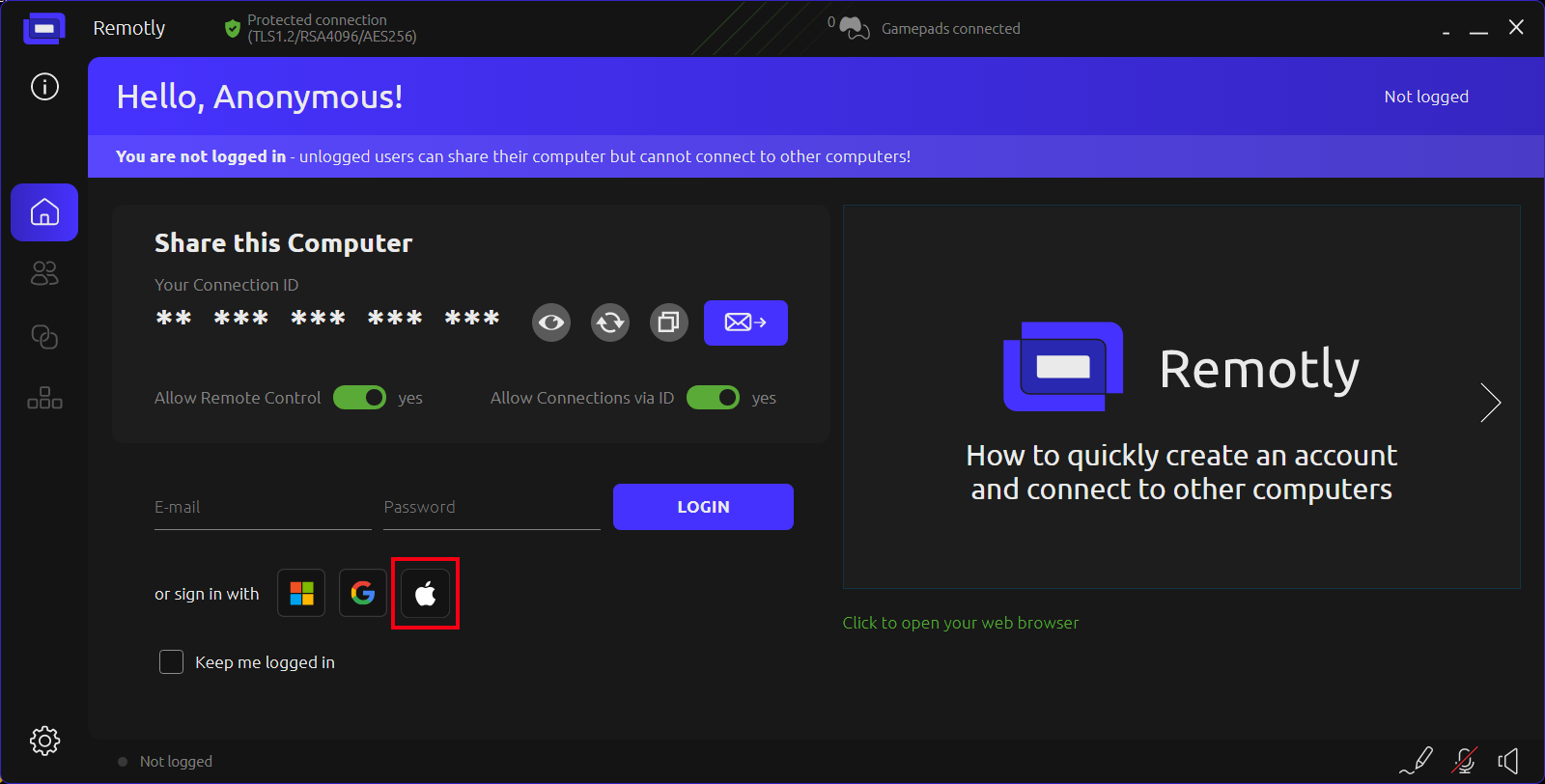Go to the Home section in the sidebar
This screenshot has width=1545, height=784.
tap(44, 212)
